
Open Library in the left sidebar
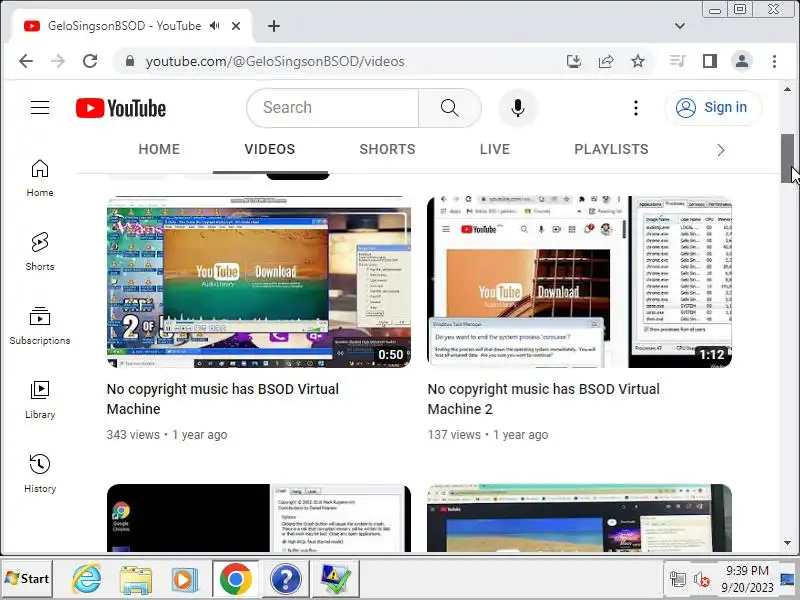click(40, 400)
